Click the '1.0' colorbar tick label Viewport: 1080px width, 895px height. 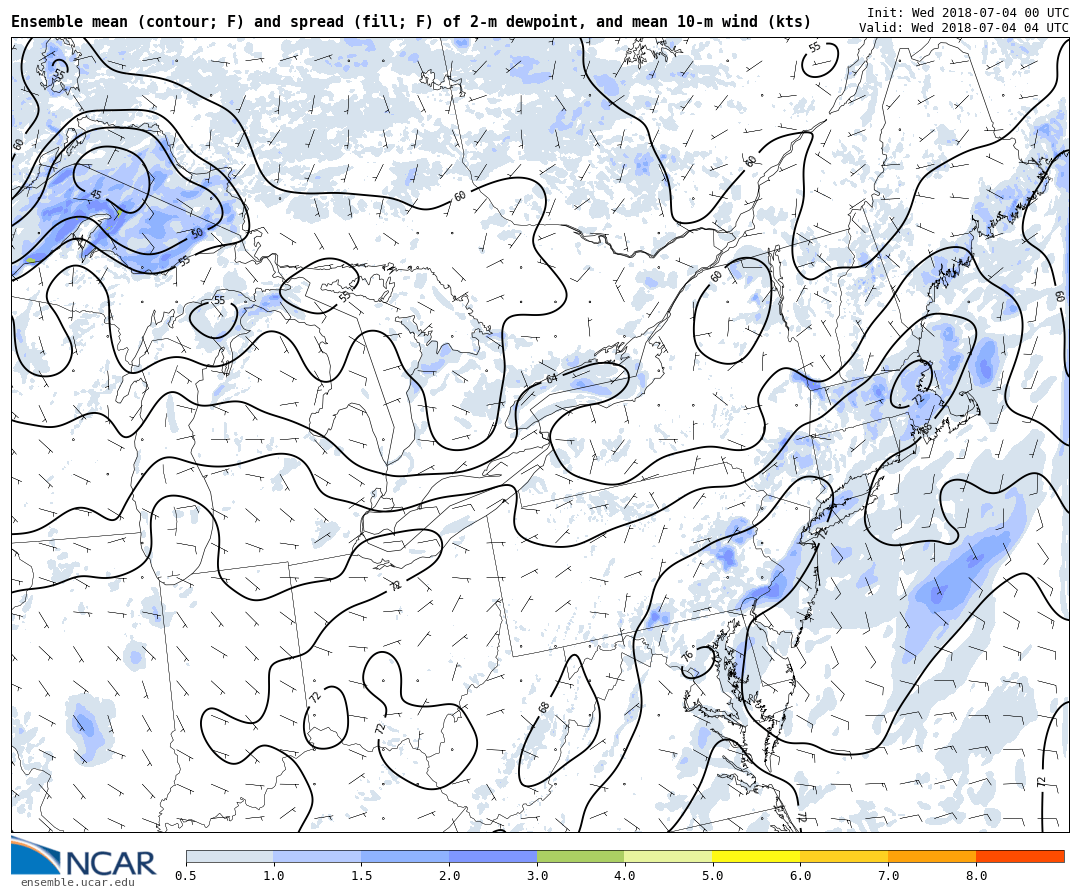pyautogui.click(x=274, y=876)
